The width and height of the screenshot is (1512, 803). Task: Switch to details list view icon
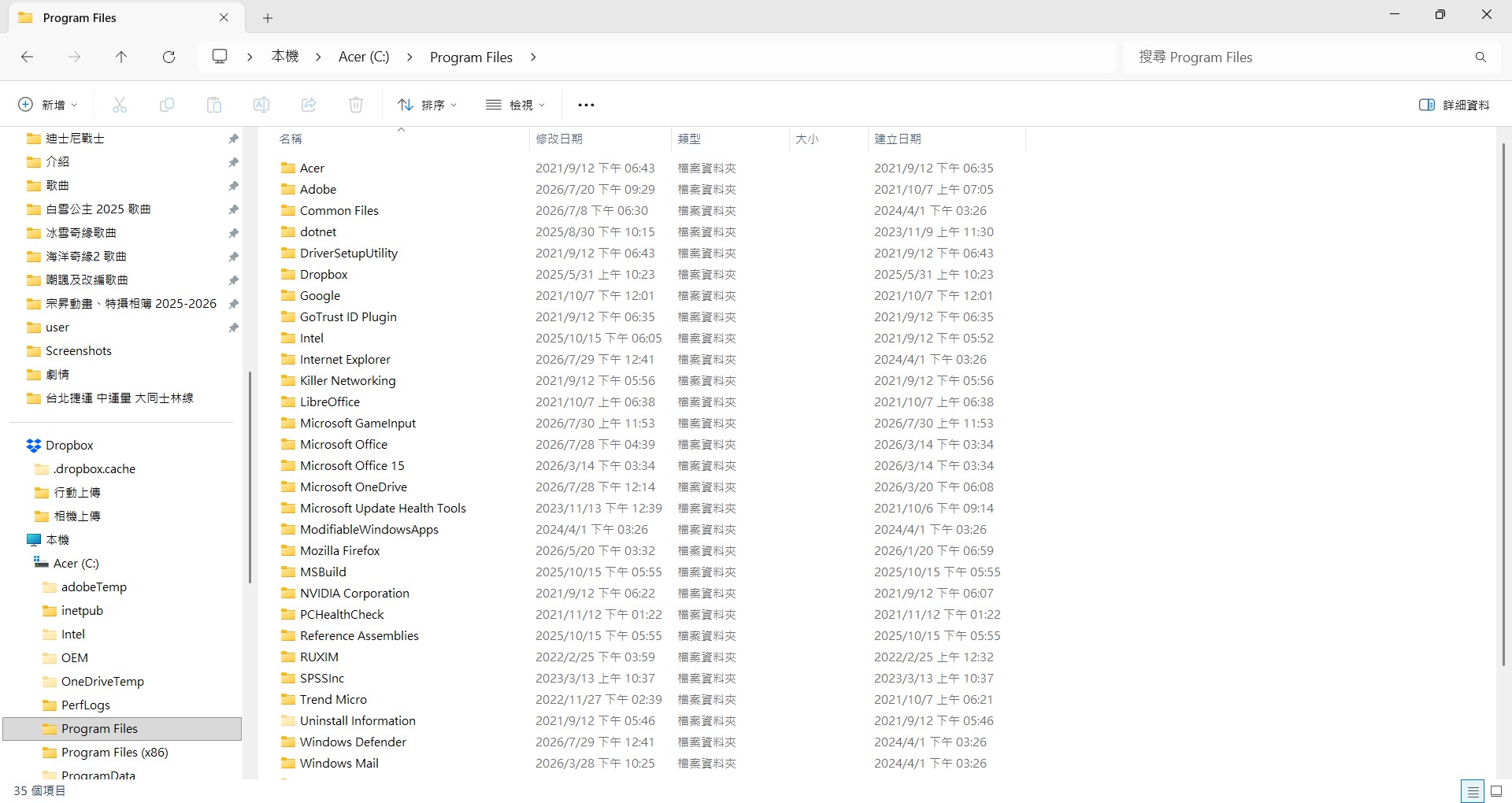pyautogui.click(x=1473, y=791)
